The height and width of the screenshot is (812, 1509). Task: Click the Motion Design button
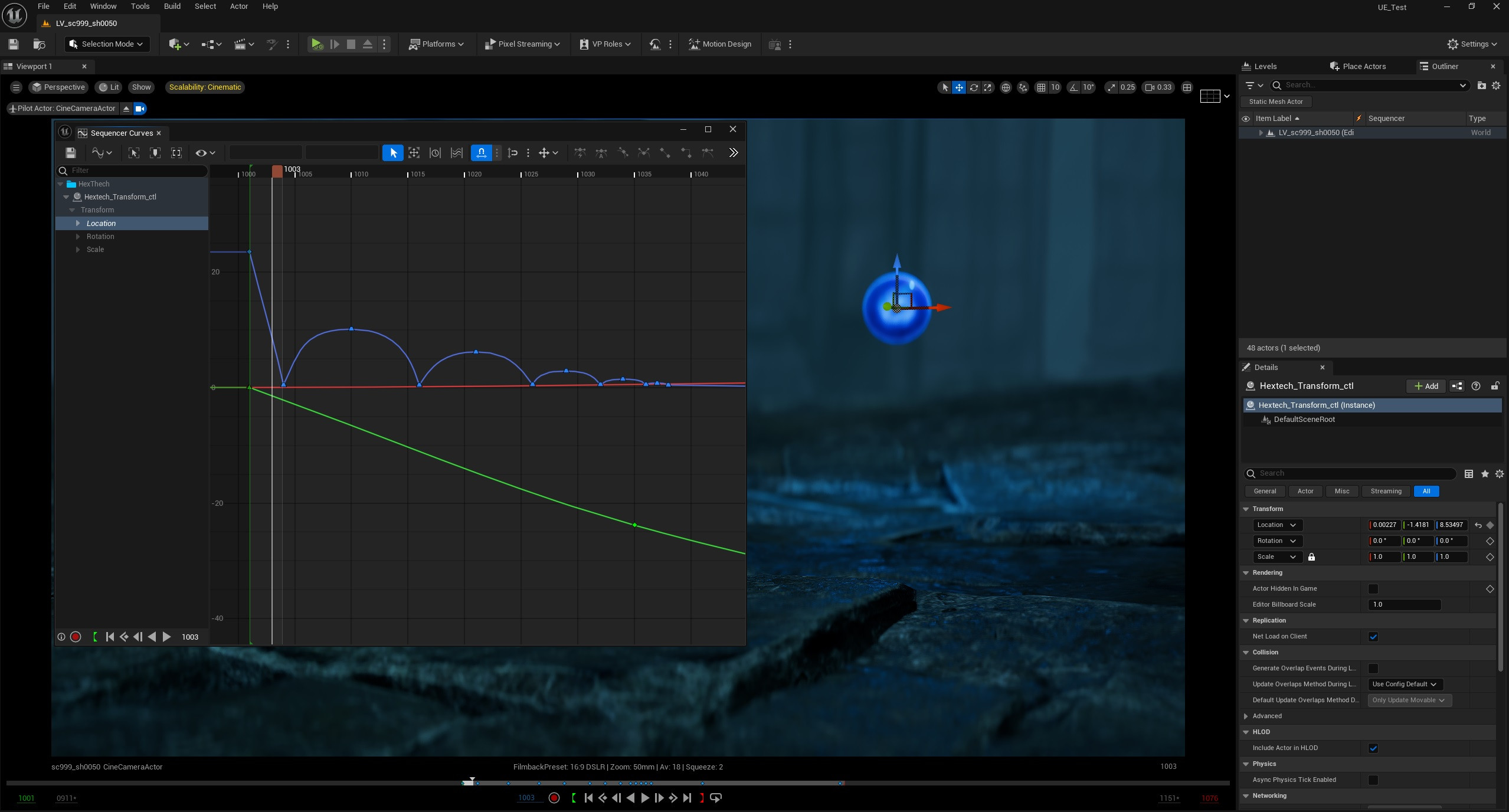[x=720, y=44]
